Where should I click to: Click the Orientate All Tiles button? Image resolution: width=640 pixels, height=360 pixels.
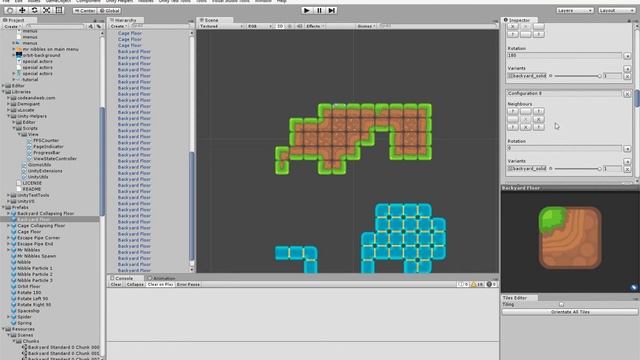click(570, 312)
